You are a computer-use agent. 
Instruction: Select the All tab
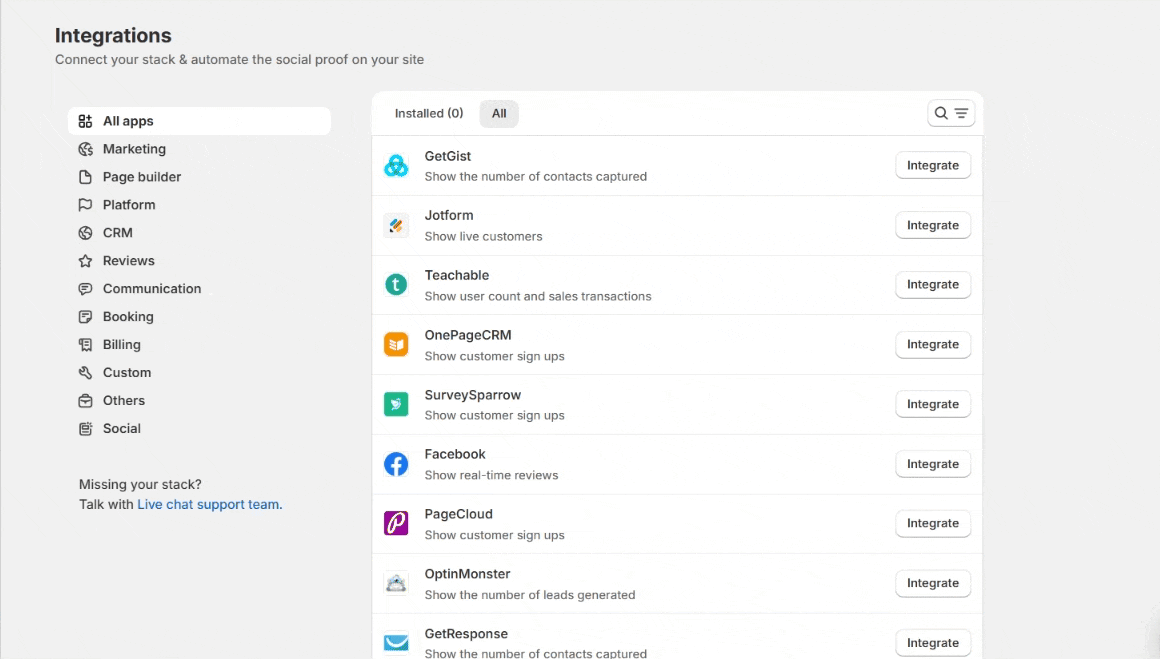coord(499,114)
